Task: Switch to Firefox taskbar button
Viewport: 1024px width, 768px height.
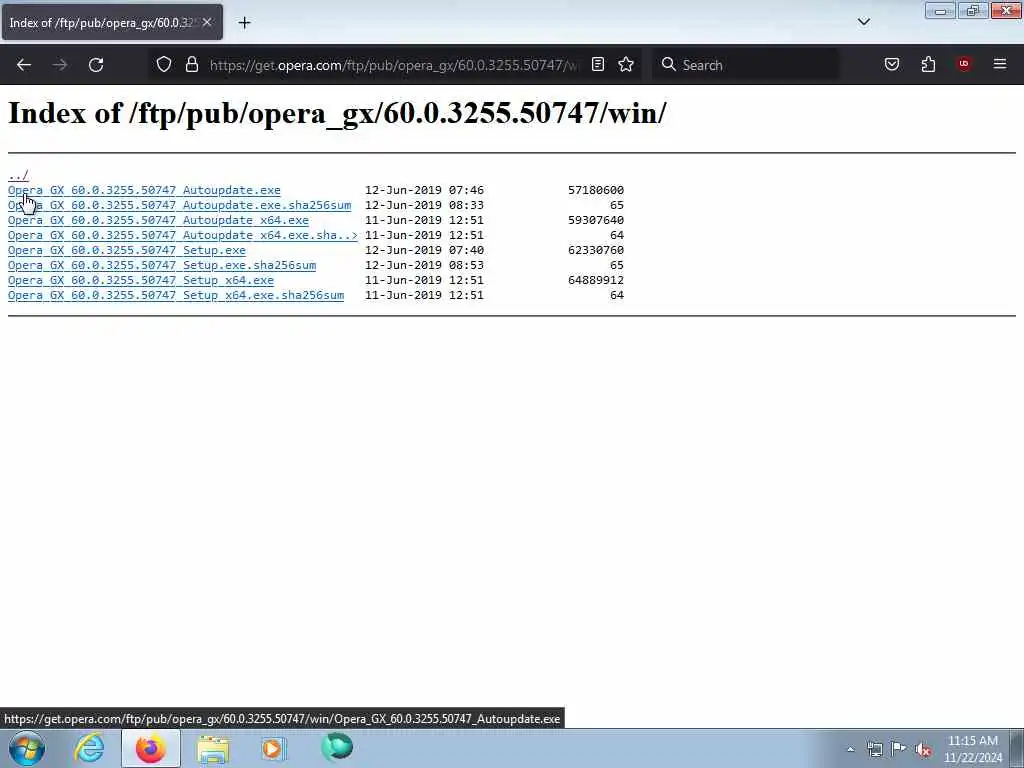Action: pyautogui.click(x=151, y=748)
